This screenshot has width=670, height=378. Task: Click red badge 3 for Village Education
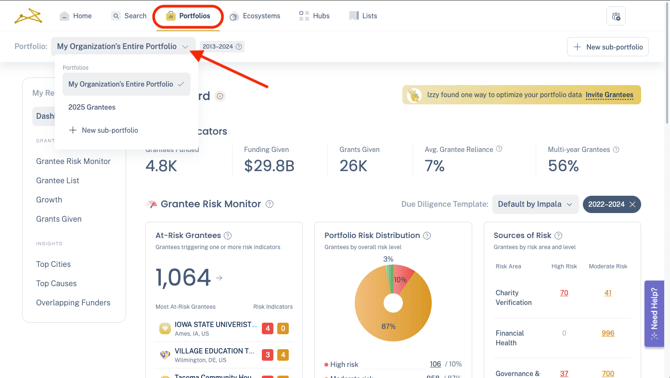[267, 355]
